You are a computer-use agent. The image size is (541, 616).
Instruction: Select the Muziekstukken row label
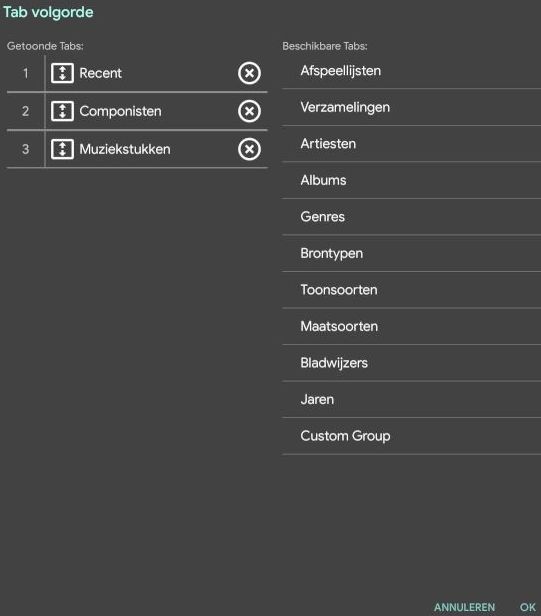(125, 149)
